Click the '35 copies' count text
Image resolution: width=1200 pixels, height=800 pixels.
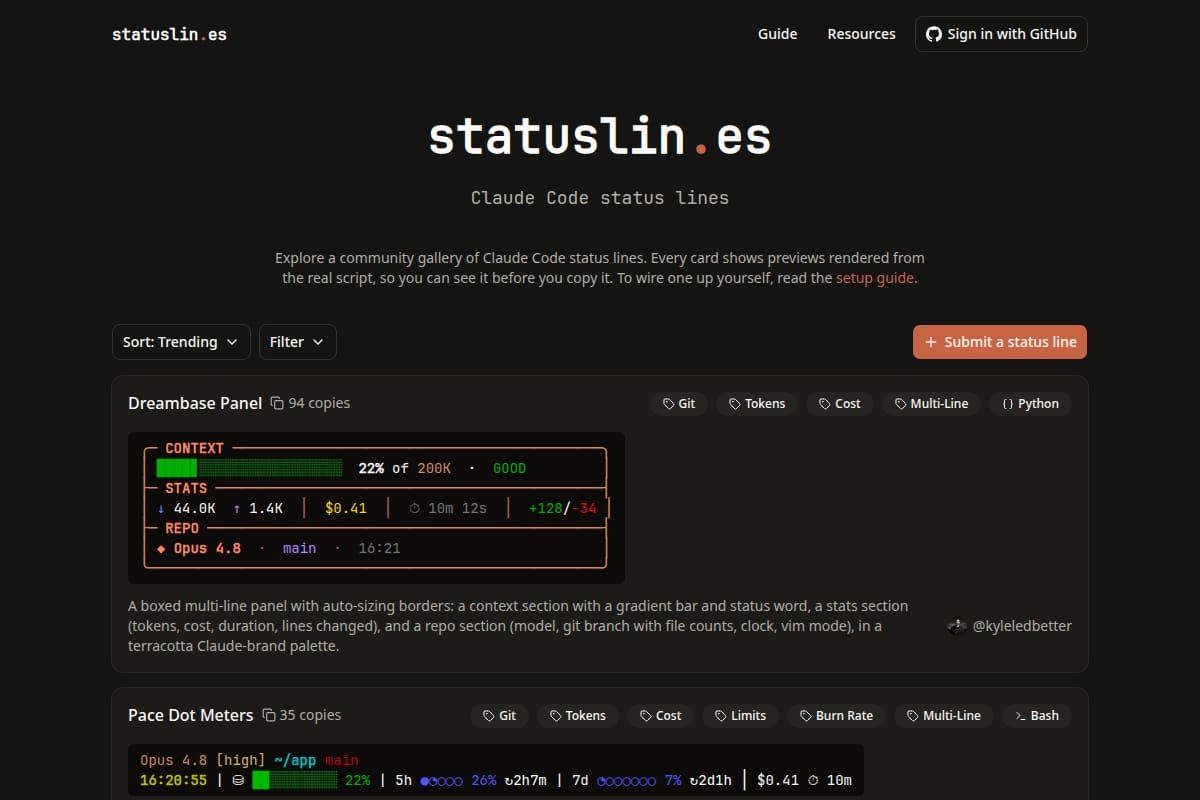[x=311, y=715]
